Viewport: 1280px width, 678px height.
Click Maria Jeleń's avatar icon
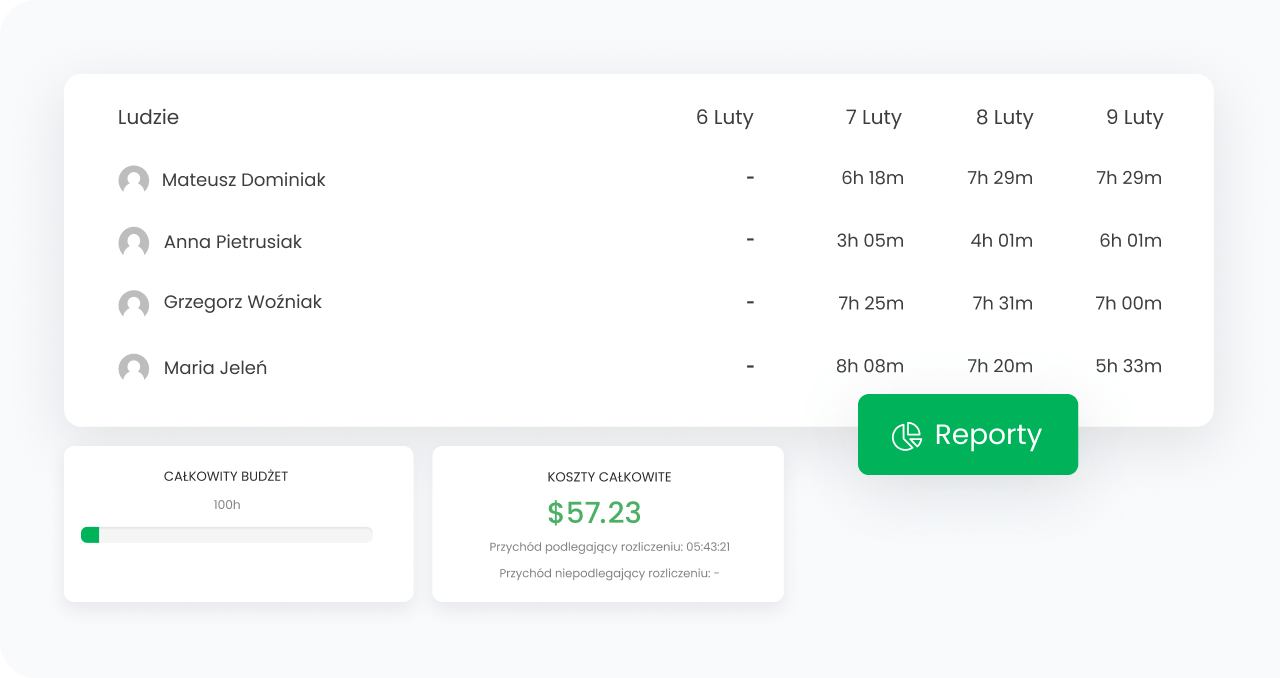(x=134, y=368)
